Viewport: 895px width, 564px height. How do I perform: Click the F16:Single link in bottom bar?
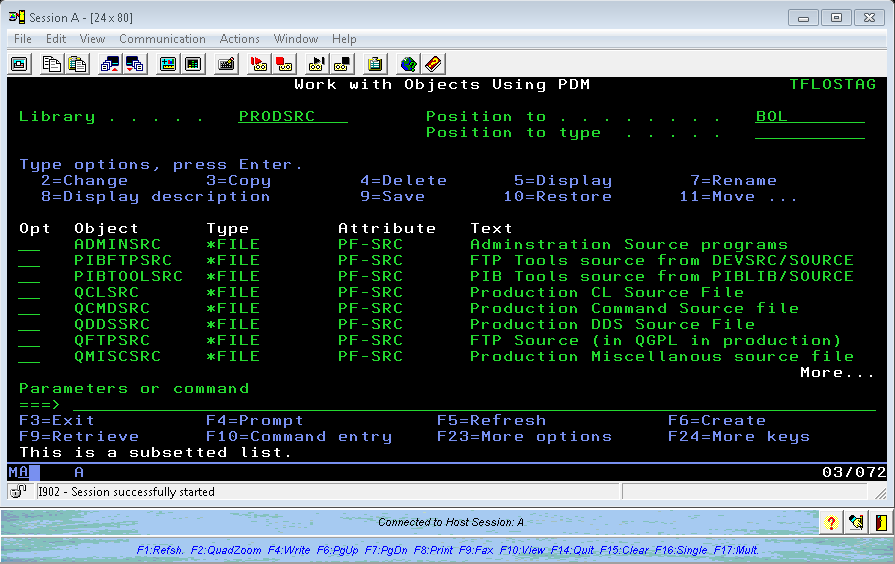pos(681,550)
